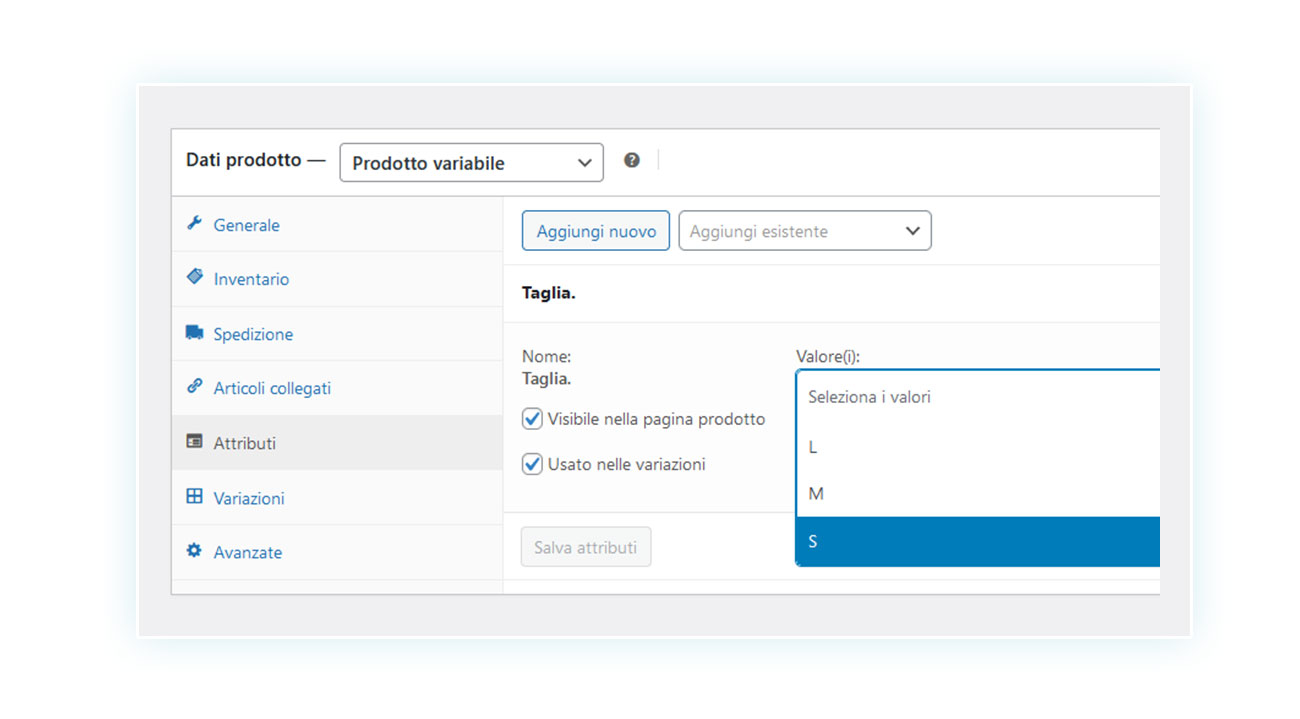Click the gear icon beside Avanzate
Image resolution: width=1300 pixels, height=719 pixels.
194,551
